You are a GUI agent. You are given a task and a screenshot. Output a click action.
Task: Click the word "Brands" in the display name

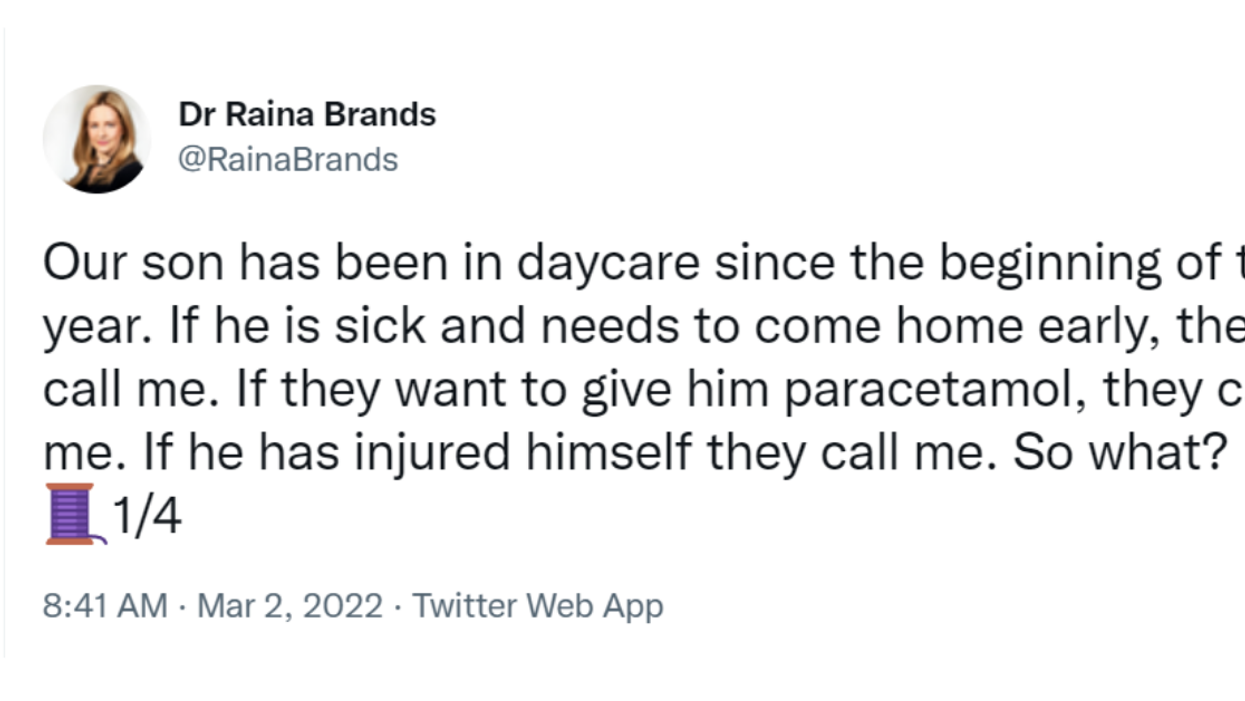point(385,115)
